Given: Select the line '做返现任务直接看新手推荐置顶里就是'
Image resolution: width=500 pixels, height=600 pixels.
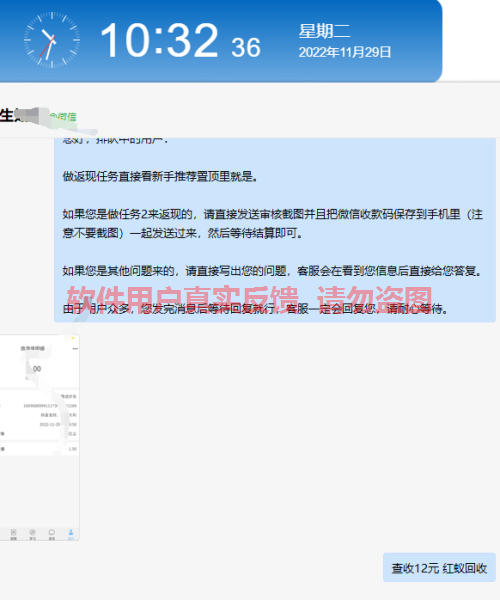Looking at the screenshot, I should 160,176.
